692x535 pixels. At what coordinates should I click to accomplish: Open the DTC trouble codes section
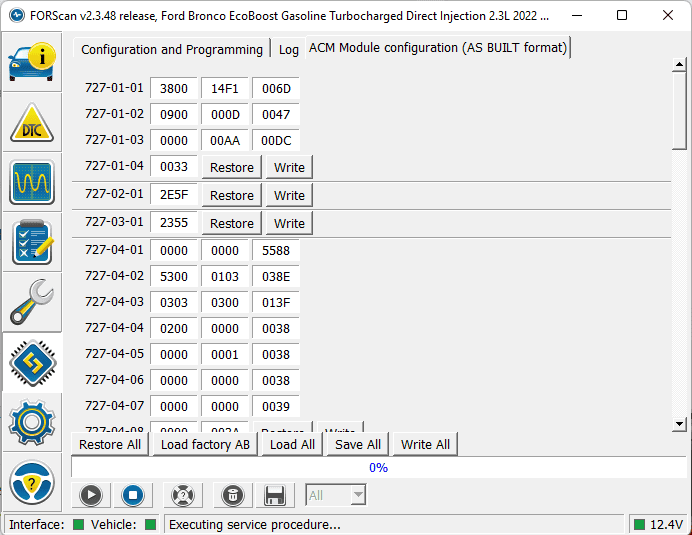point(32,122)
